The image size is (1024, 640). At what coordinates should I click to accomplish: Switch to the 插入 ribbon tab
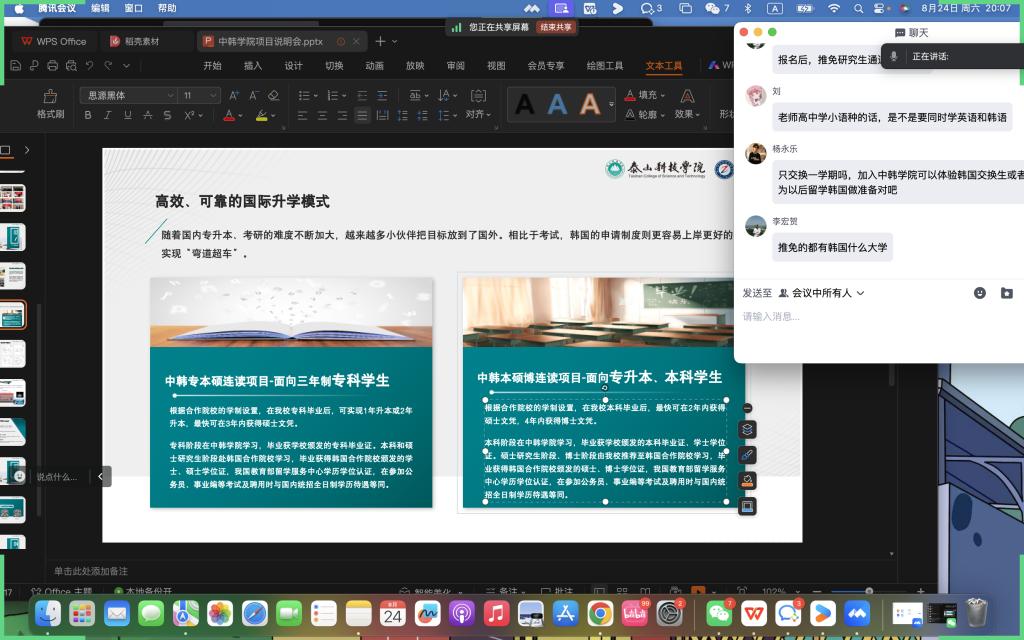click(x=253, y=66)
